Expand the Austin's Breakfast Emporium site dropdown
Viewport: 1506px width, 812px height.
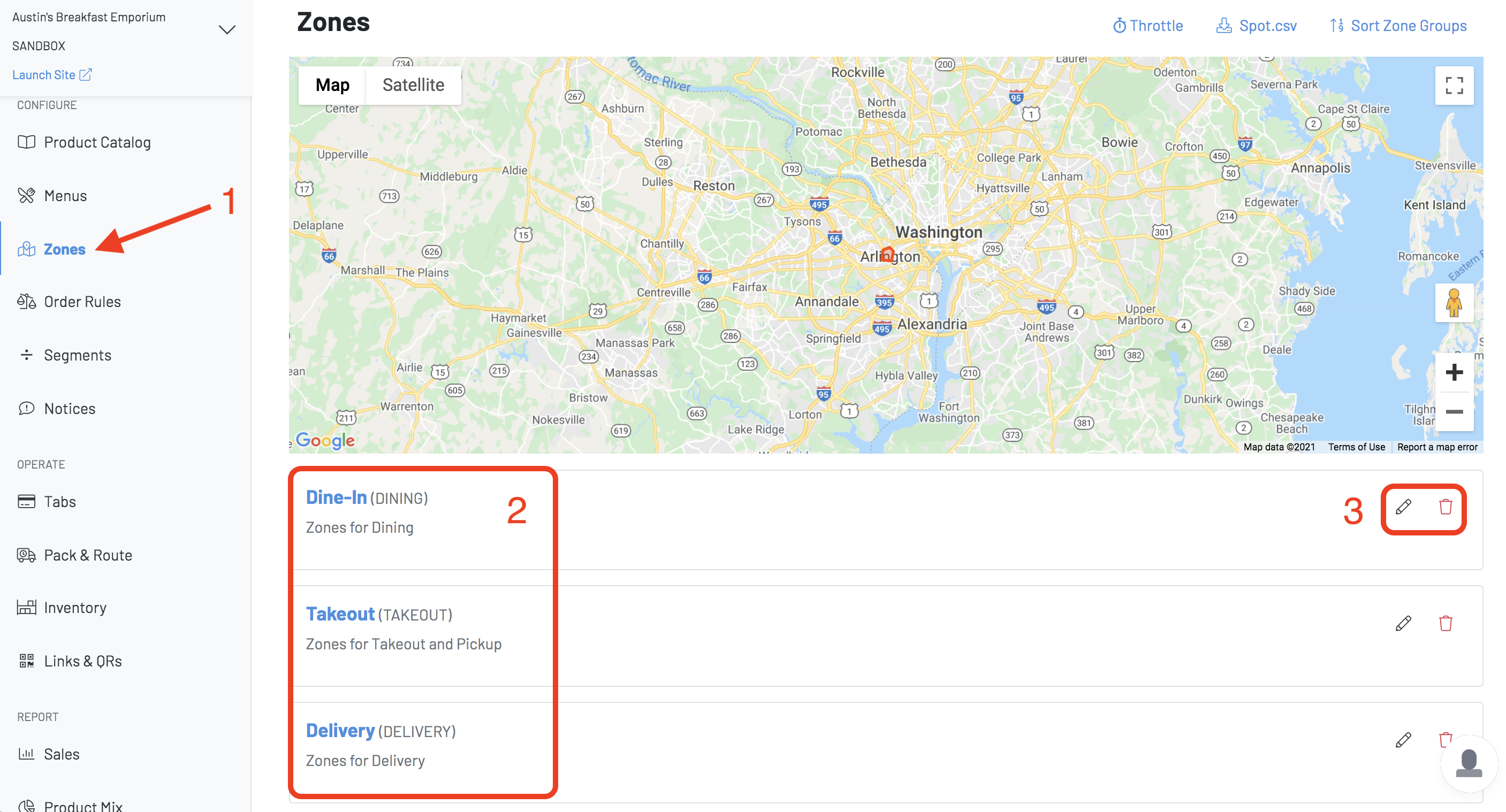pos(227,30)
